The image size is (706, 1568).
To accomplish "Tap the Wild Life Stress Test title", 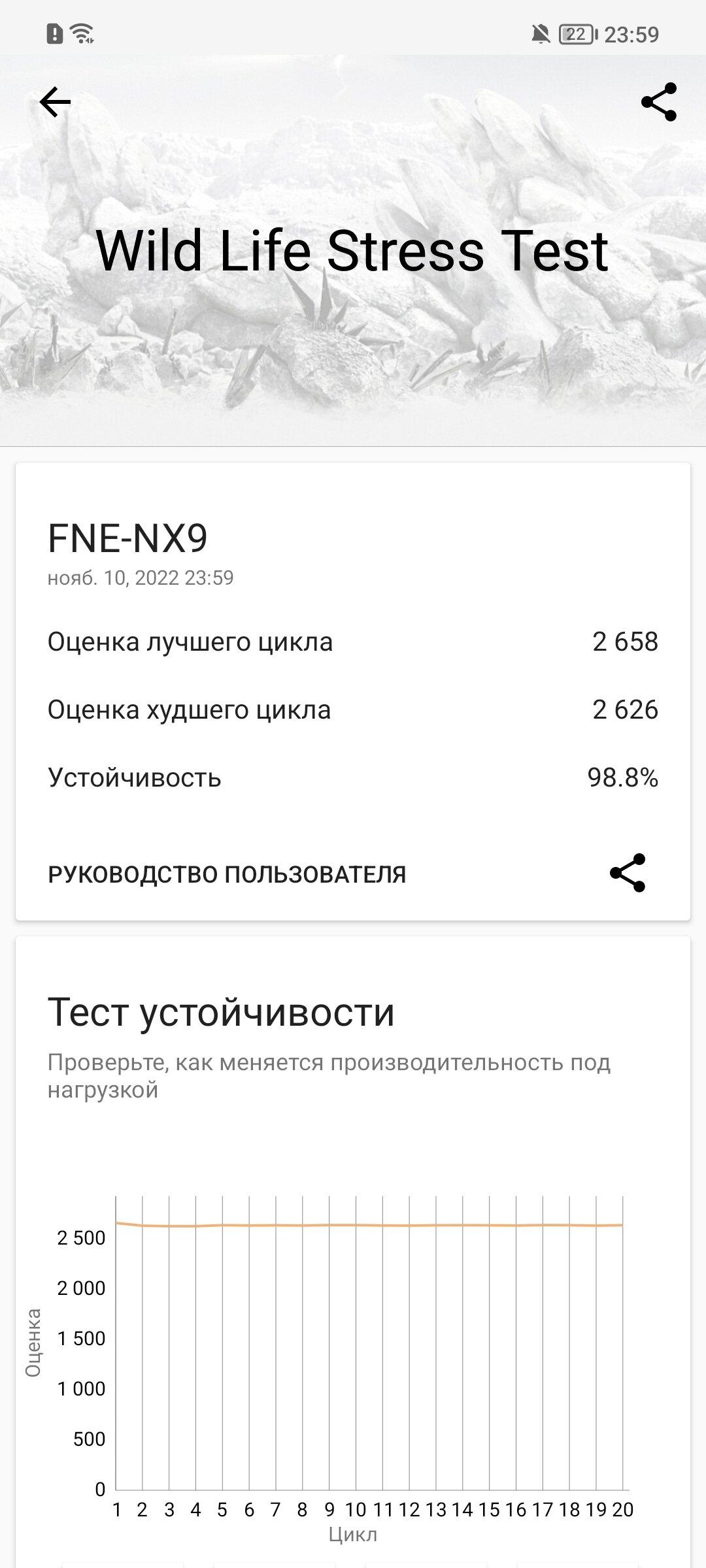I will click(352, 251).
